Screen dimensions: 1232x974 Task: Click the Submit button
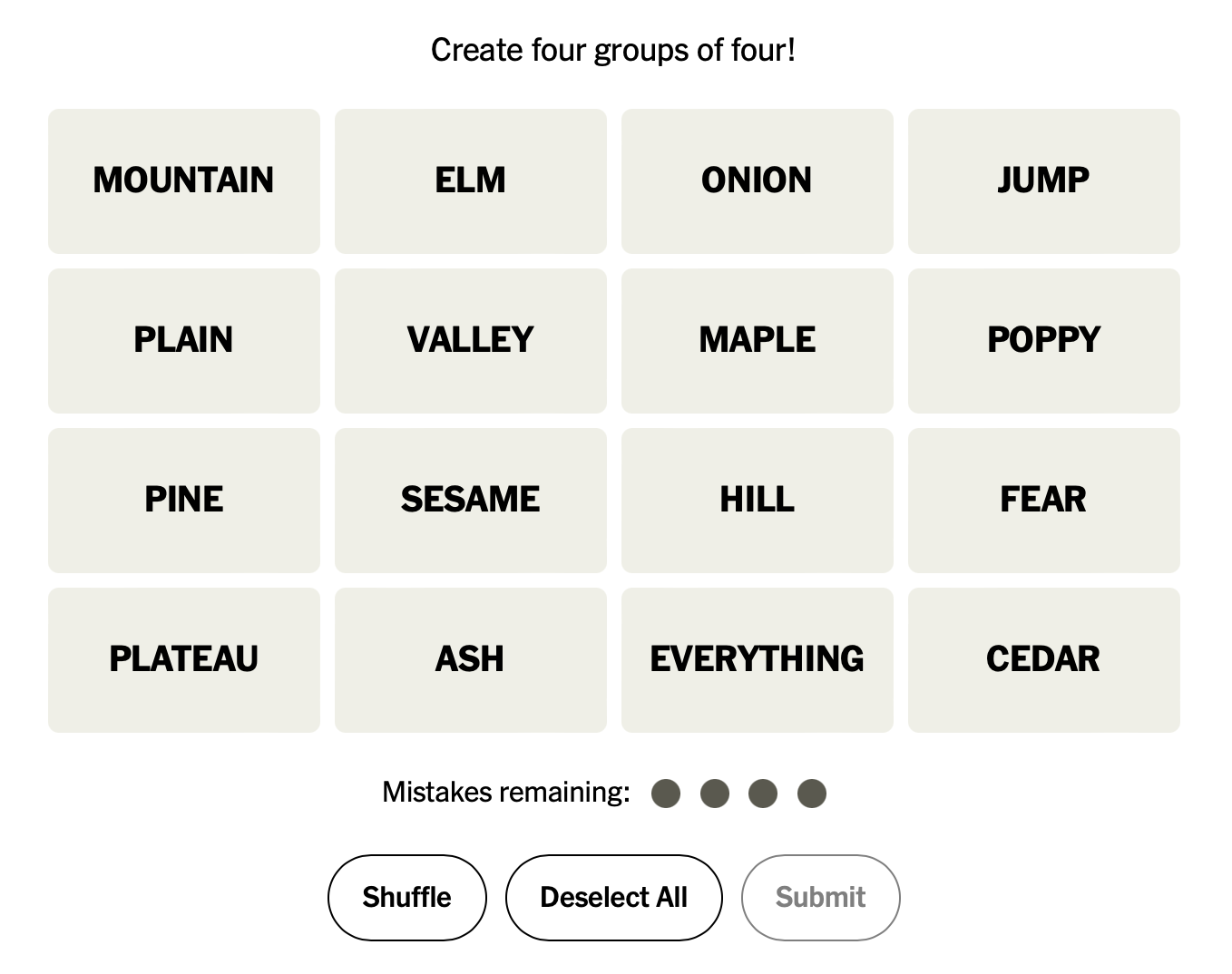tap(820, 897)
